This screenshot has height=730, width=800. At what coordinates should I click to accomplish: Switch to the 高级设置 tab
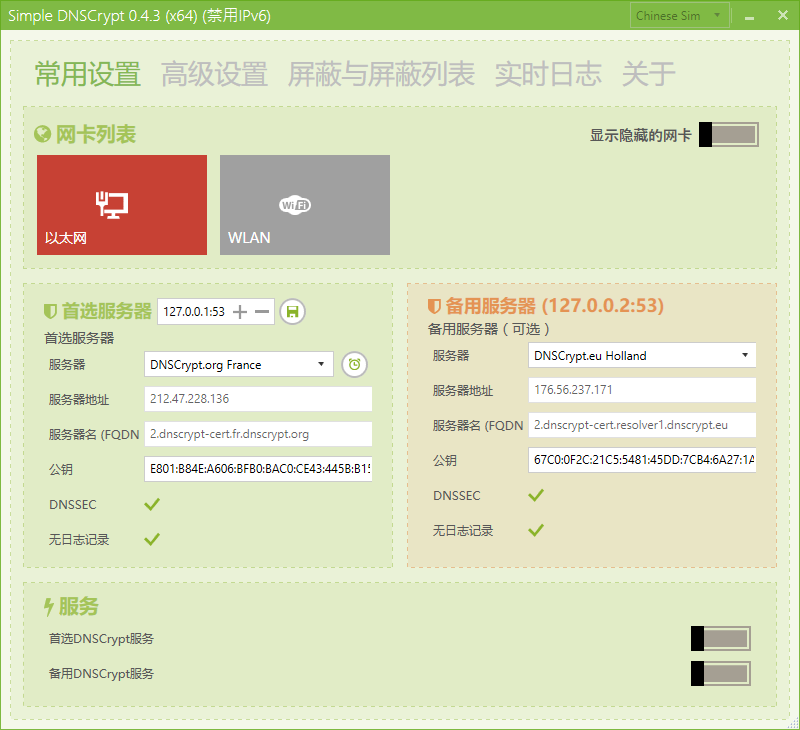coord(215,74)
